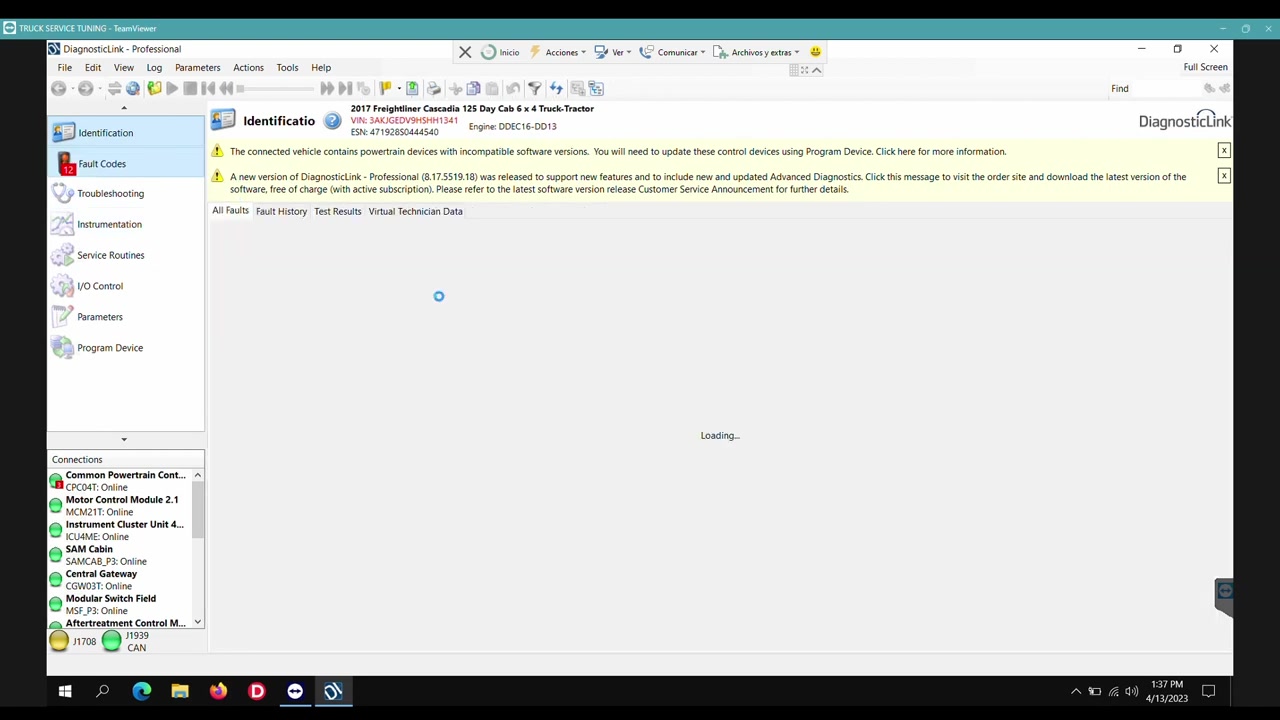Click the forward navigation arrow in the toolbar
Image resolution: width=1280 pixels, height=720 pixels.
pyautogui.click(x=86, y=89)
